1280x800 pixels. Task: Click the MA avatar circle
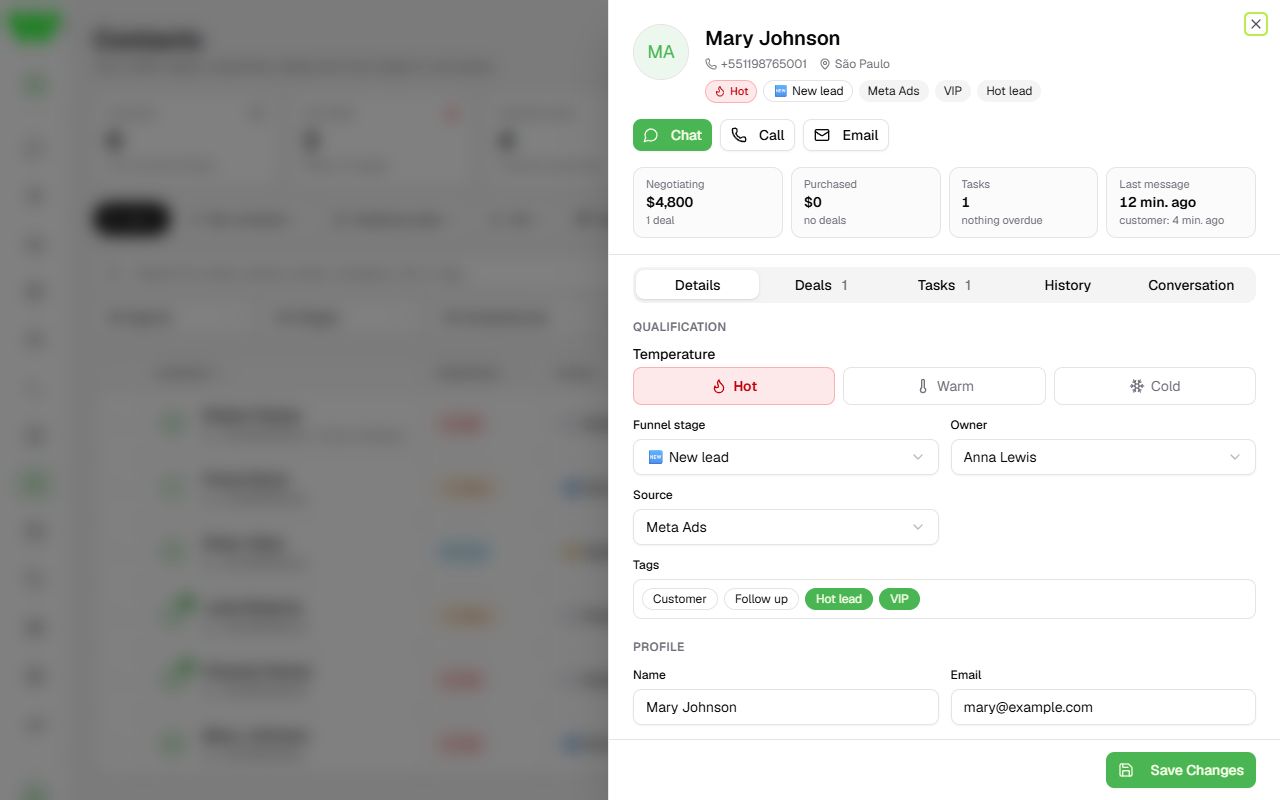(661, 52)
